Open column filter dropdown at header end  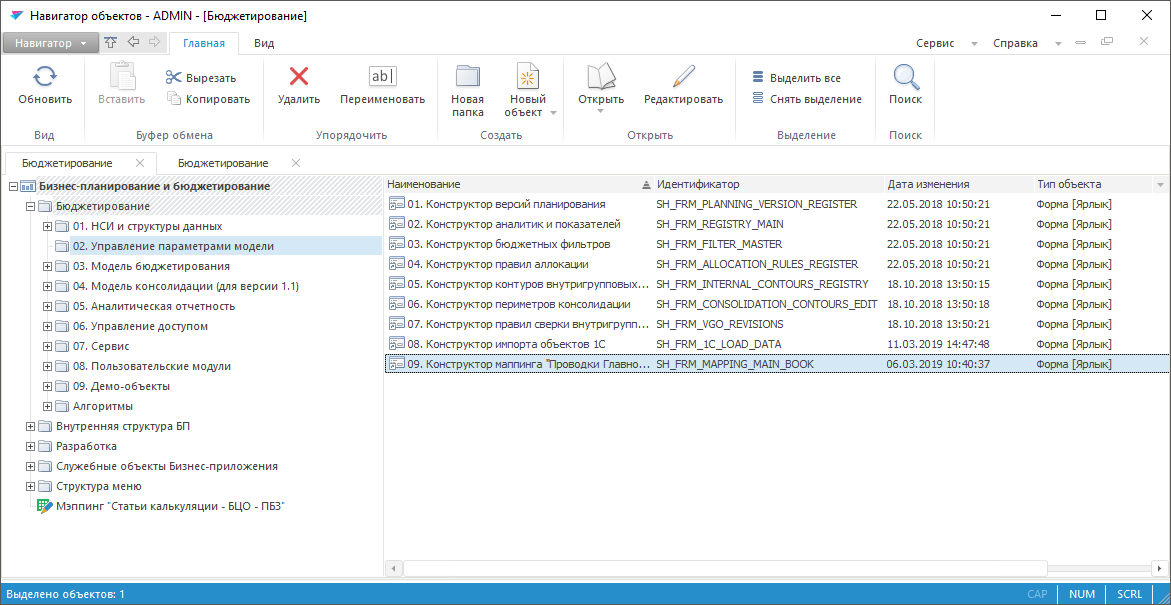coord(1161,184)
